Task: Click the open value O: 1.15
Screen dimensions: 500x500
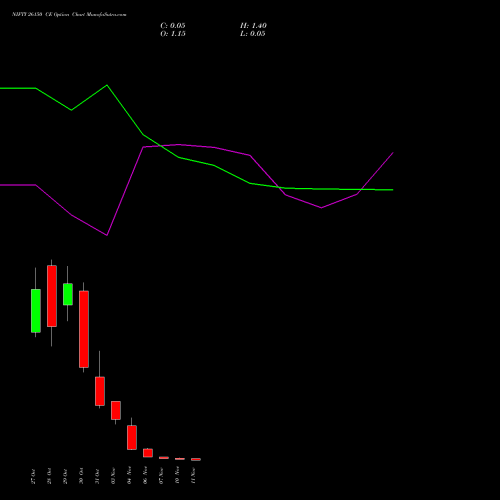Action: coord(173,34)
